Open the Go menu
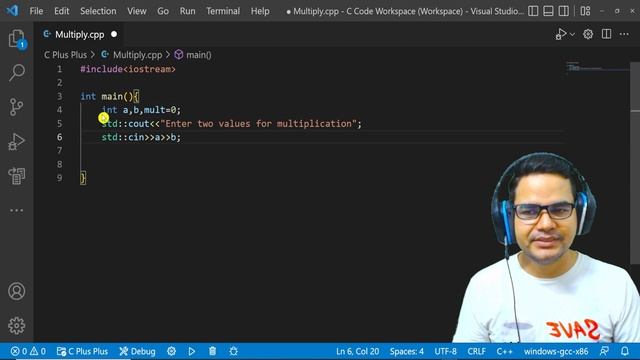The height and width of the screenshot is (360, 640). tap(163, 11)
